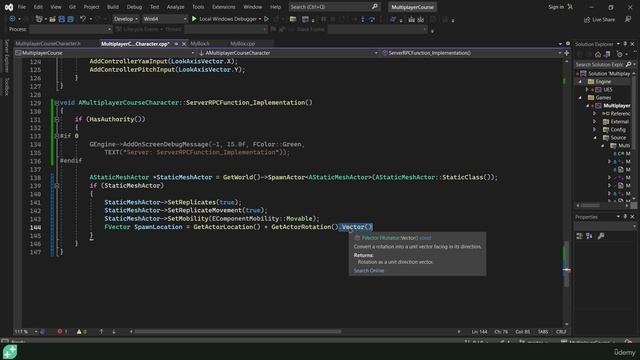The height and width of the screenshot is (360, 640).
Task: Collapse ServerRPCFunction_Implementation at line 129
Action: point(57,103)
